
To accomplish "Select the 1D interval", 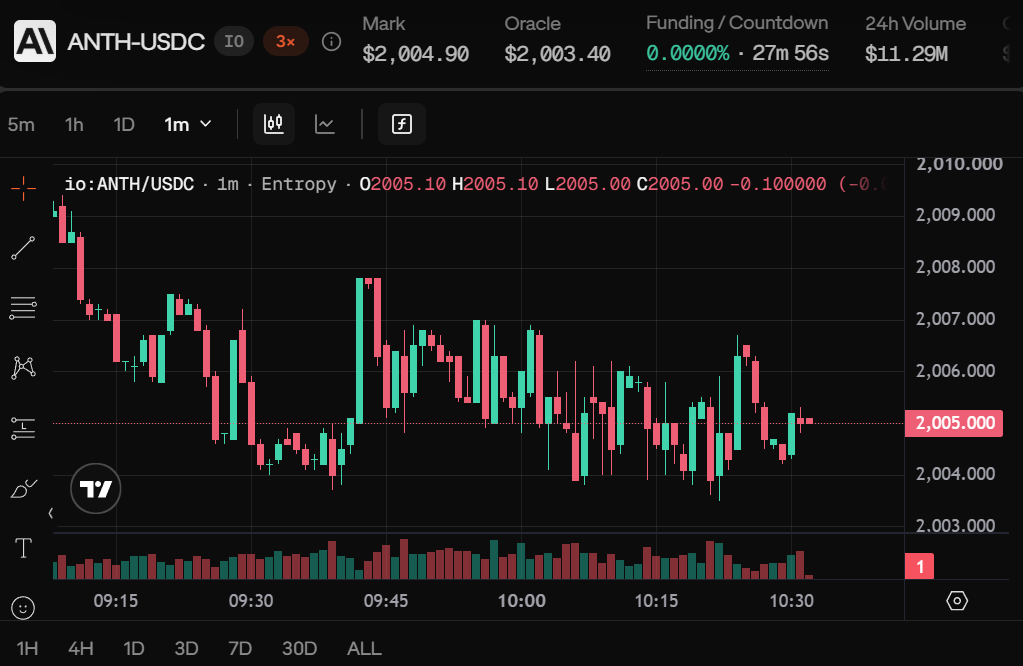I will click(124, 124).
